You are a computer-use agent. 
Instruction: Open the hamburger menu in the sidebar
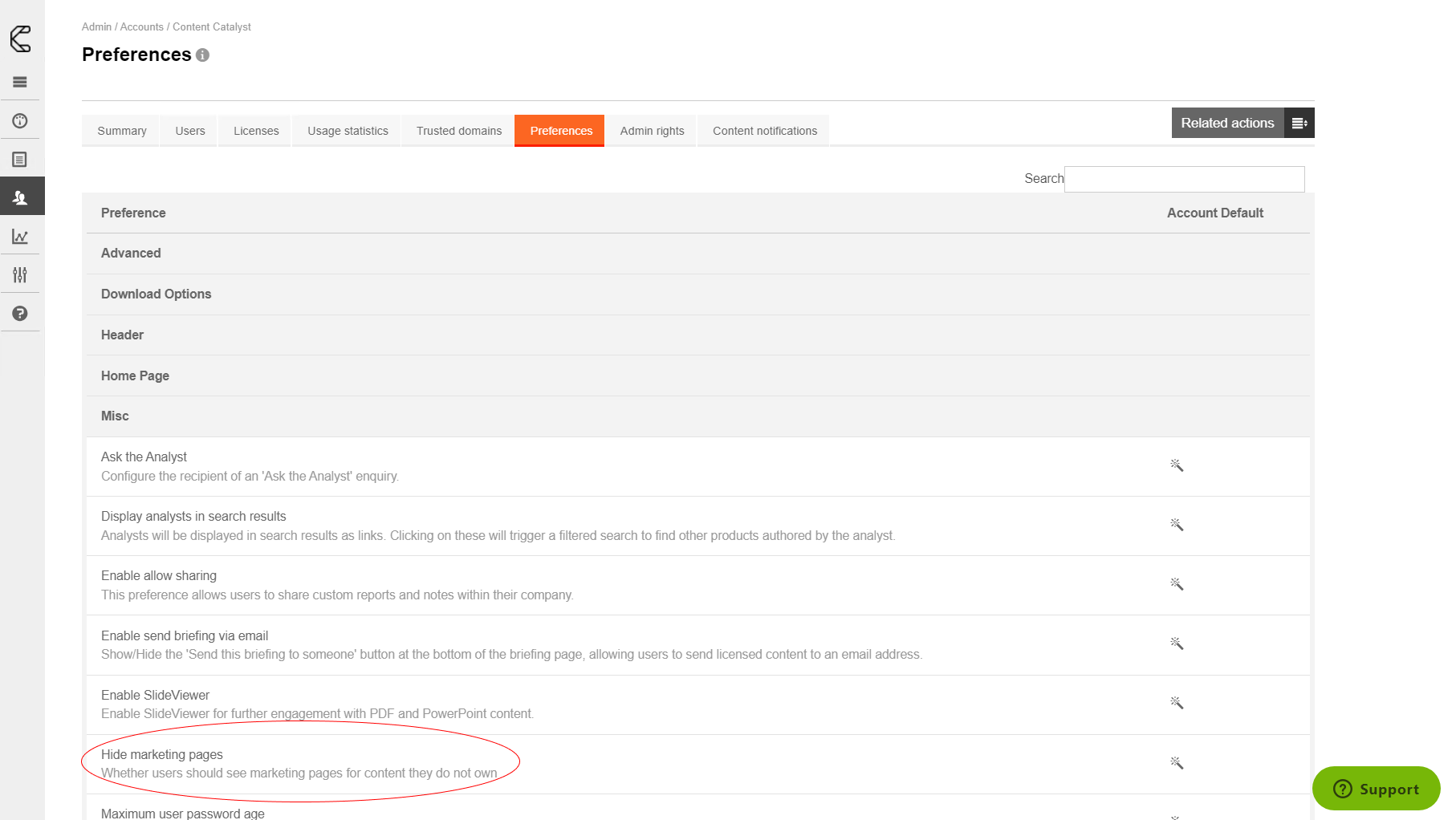coord(20,82)
